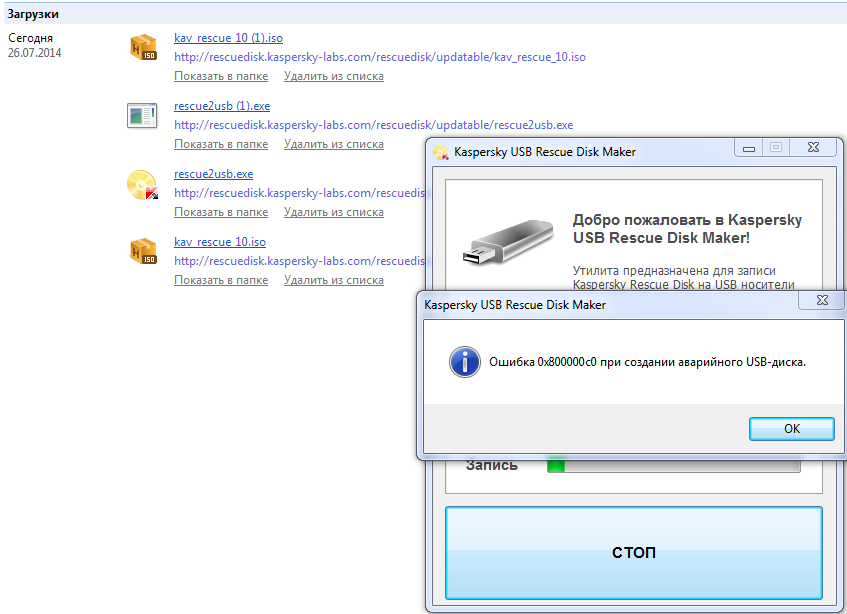Show kav_rescue_10.iso in folder

[221, 280]
